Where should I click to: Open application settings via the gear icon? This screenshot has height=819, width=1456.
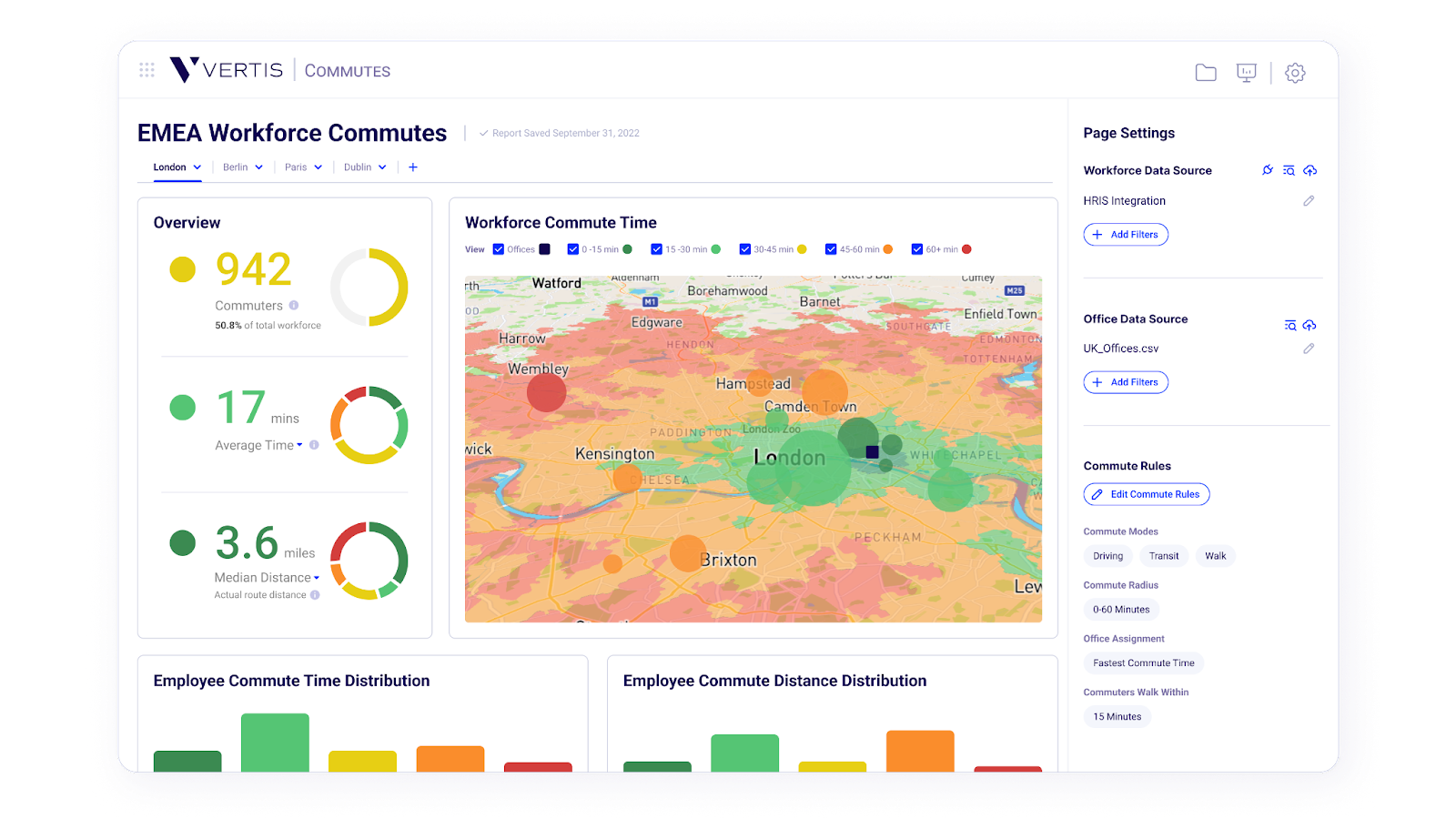(x=1294, y=73)
